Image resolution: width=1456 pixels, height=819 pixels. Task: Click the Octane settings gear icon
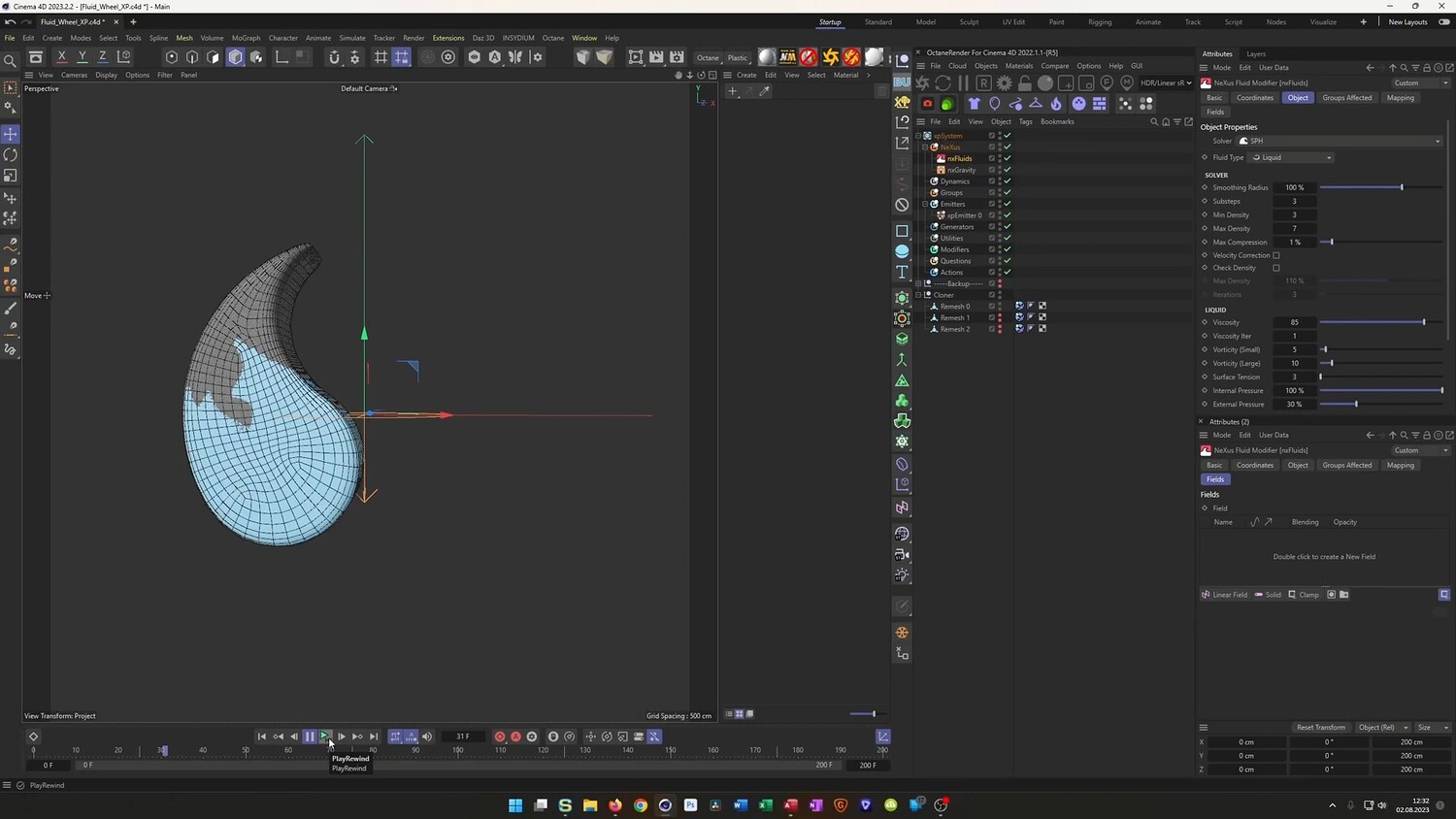click(1004, 82)
